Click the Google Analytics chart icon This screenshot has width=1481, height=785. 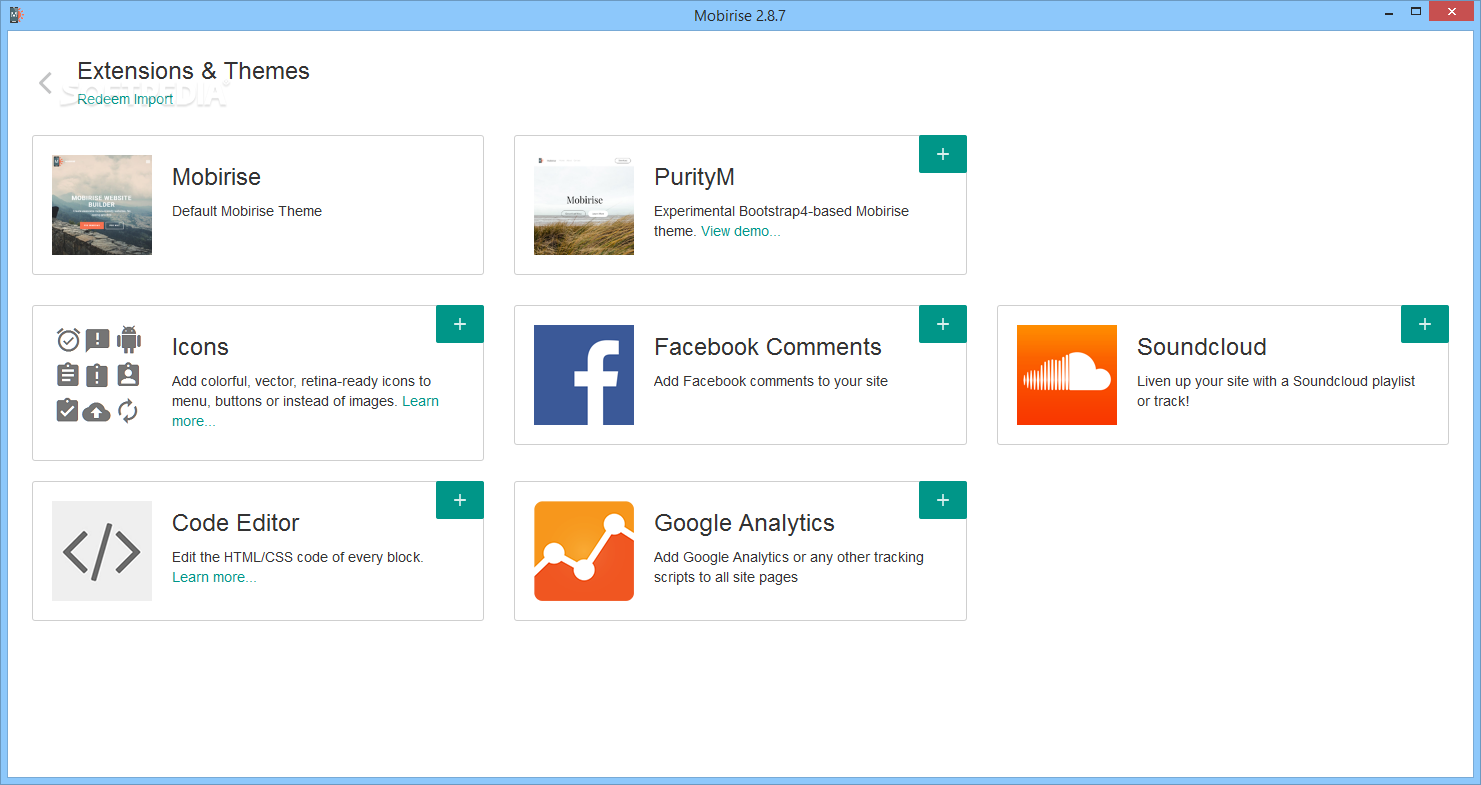pos(584,551)
